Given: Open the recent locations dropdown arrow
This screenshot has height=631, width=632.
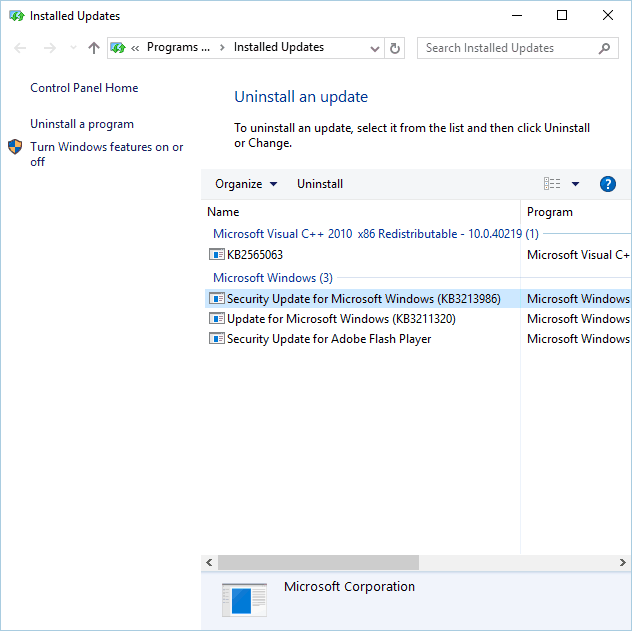Looking at the screenshot, I should [73, 48].
